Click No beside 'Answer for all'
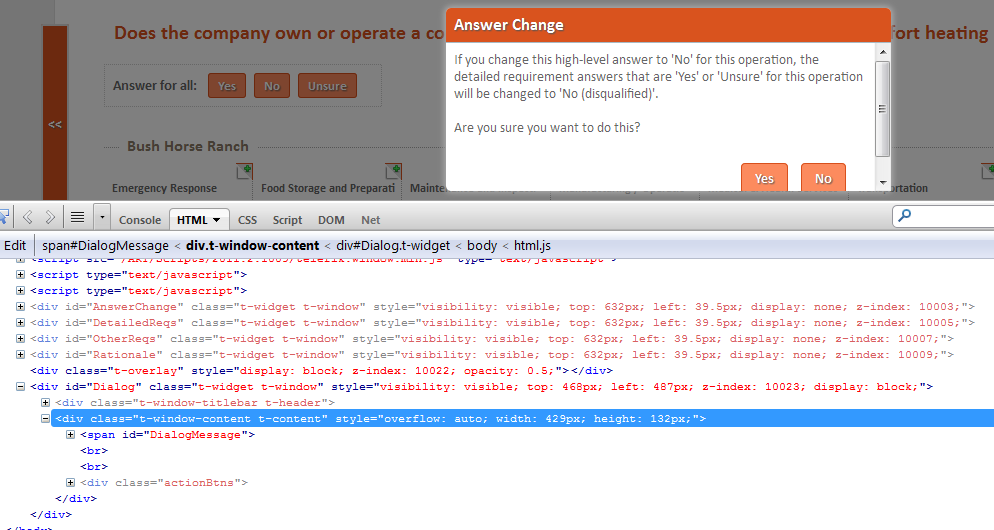The height and width of the screenshot is (530, 994). click(272, 86)
